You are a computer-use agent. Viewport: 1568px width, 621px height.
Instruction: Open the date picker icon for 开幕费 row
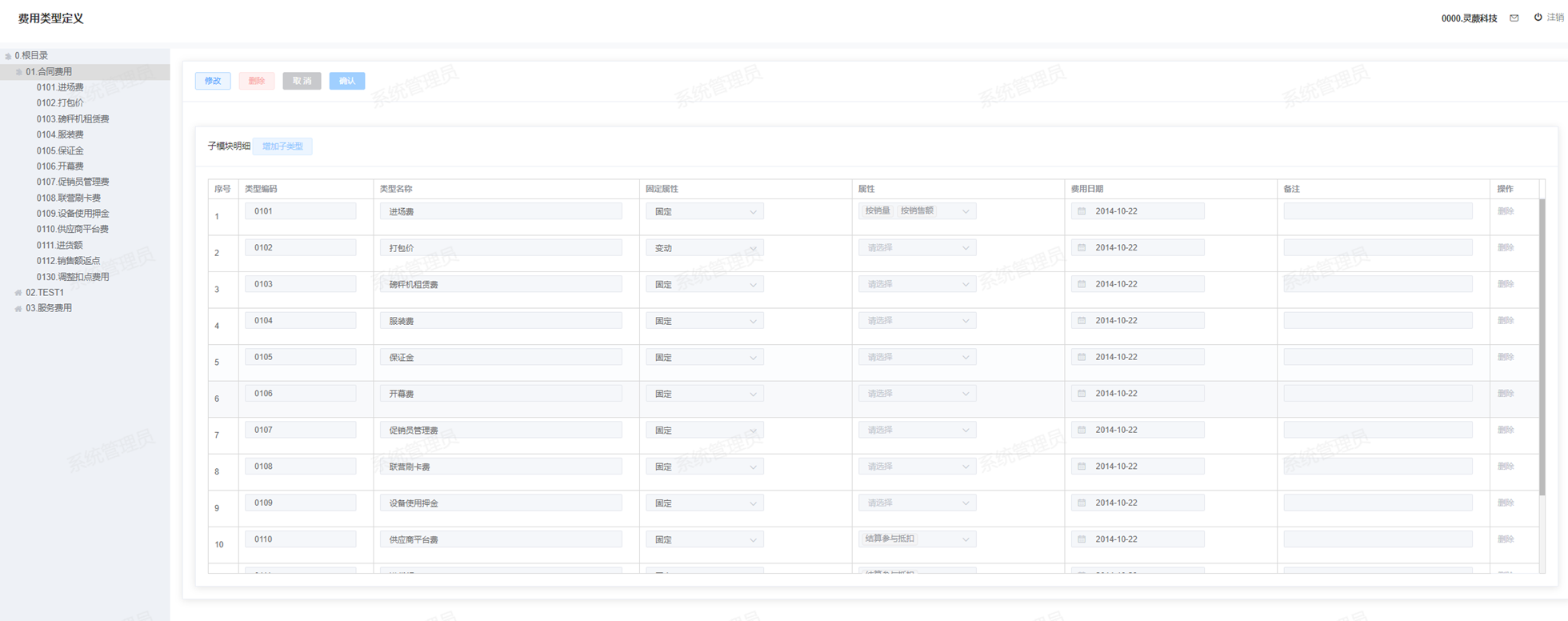pyautogui.click(x=1082, y=394)
